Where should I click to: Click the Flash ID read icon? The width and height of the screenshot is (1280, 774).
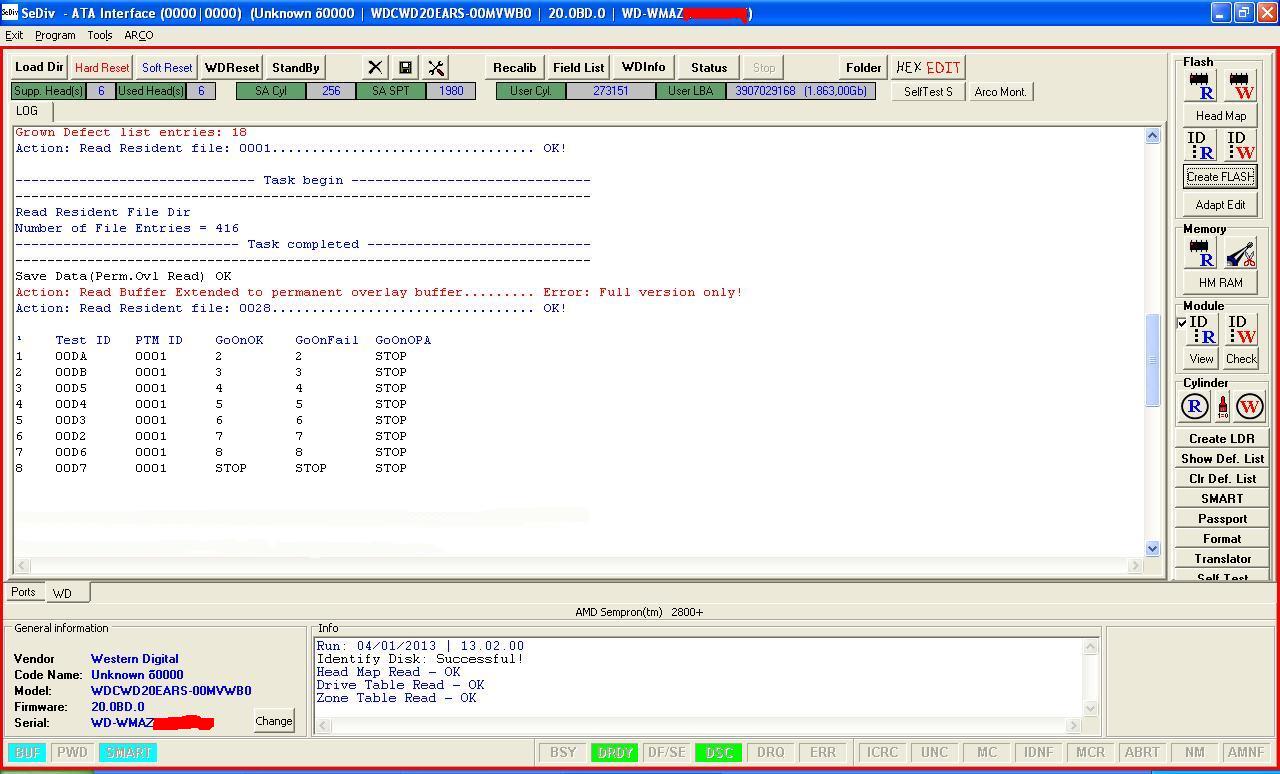tap(1200, 146)
